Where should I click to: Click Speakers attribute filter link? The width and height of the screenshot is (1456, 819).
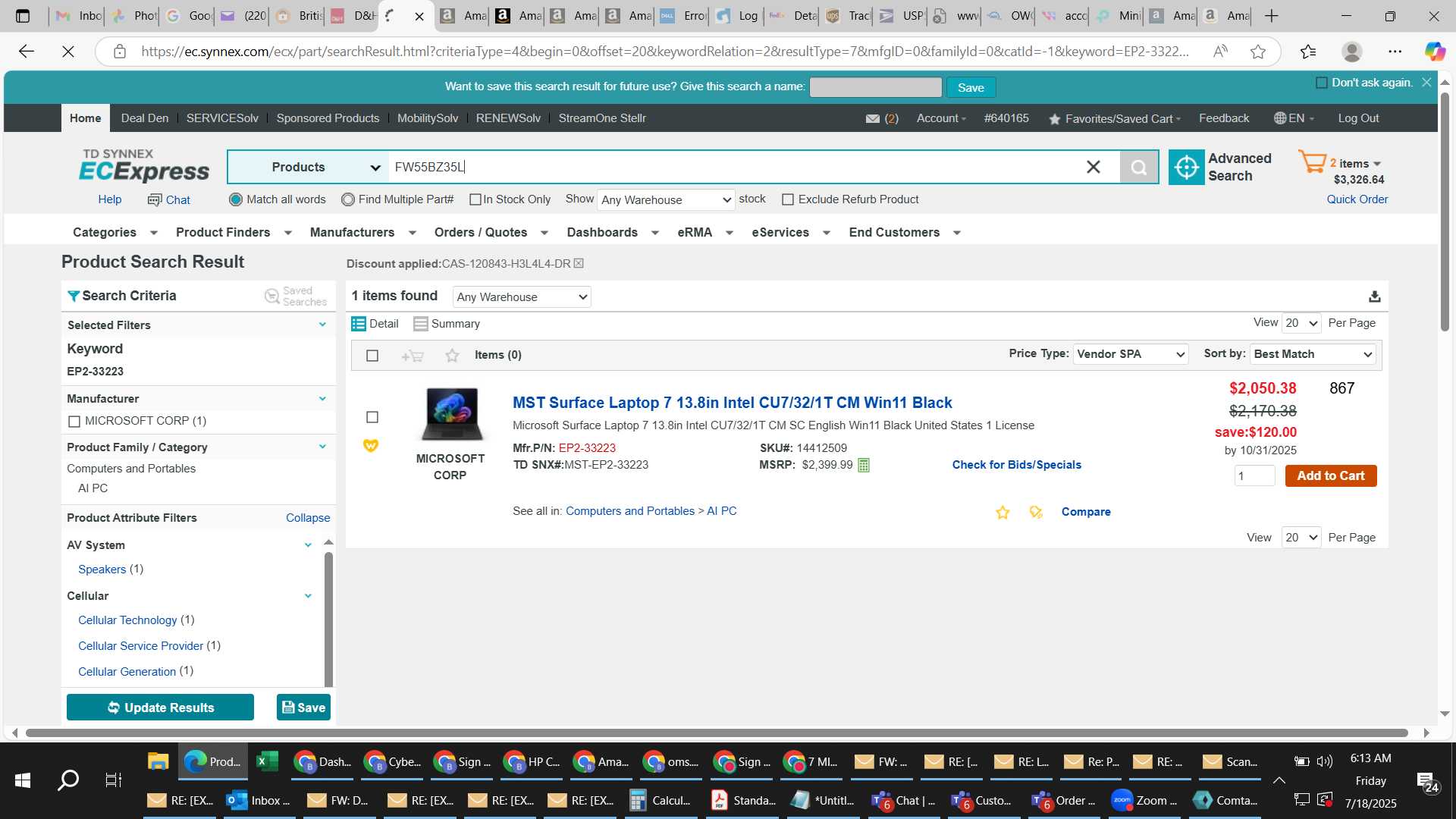(x=102, y=570)
